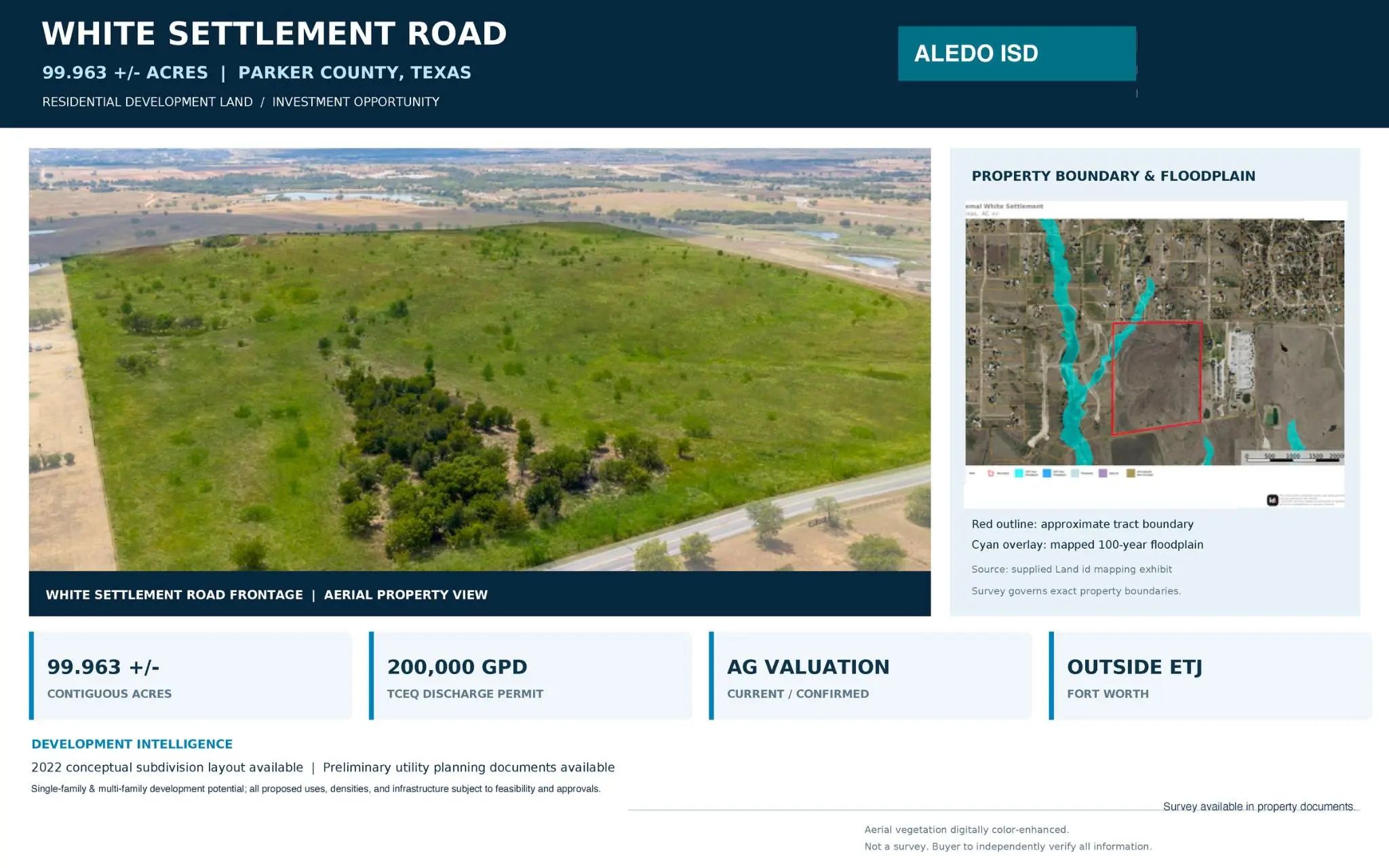The image size is (1389, 868).
Task: Click 'WHITE SETTLEMENT ROAD FRONTAGE' caption
Action: (x=174, y=595)
